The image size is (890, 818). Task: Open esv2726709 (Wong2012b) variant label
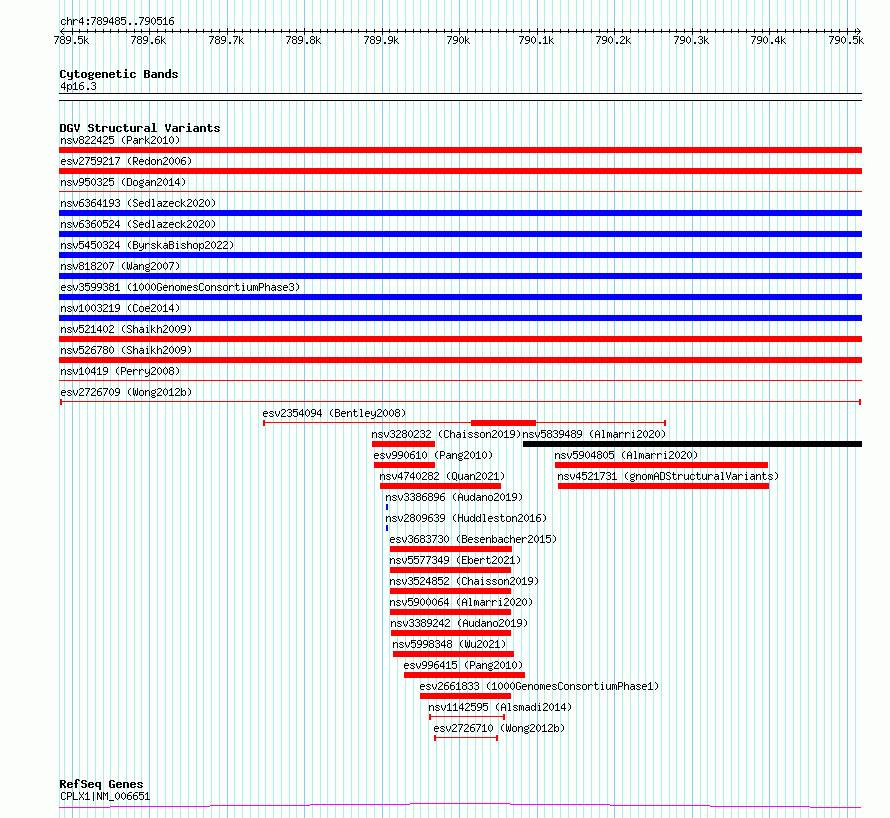click(x=126, y=392)
